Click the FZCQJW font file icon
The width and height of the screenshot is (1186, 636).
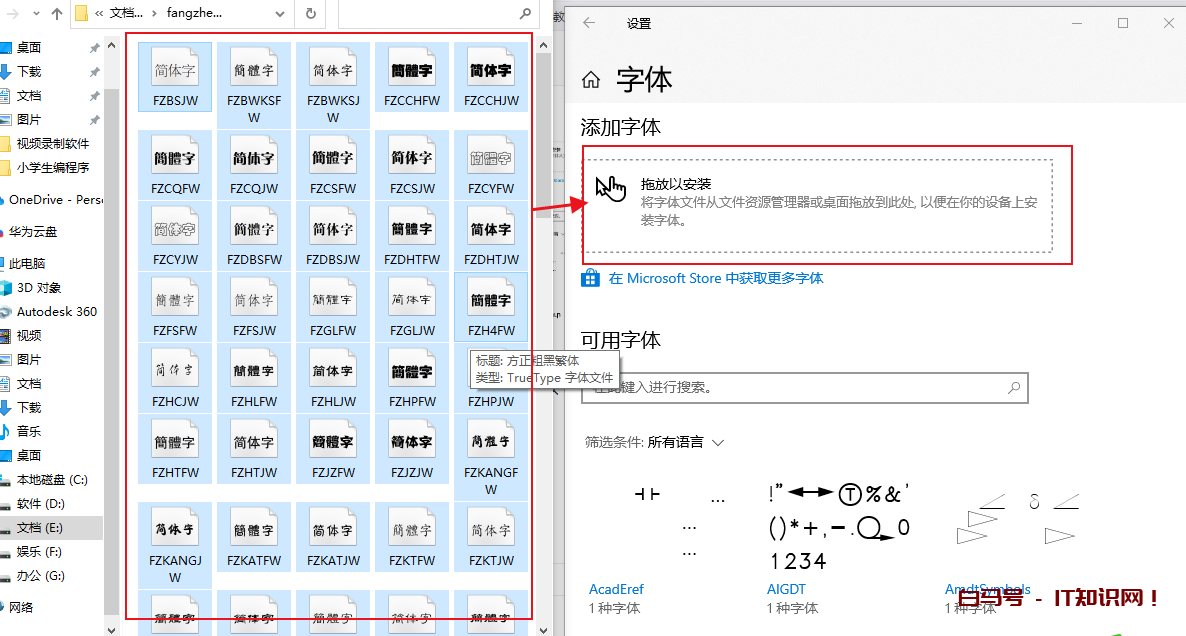254,160
